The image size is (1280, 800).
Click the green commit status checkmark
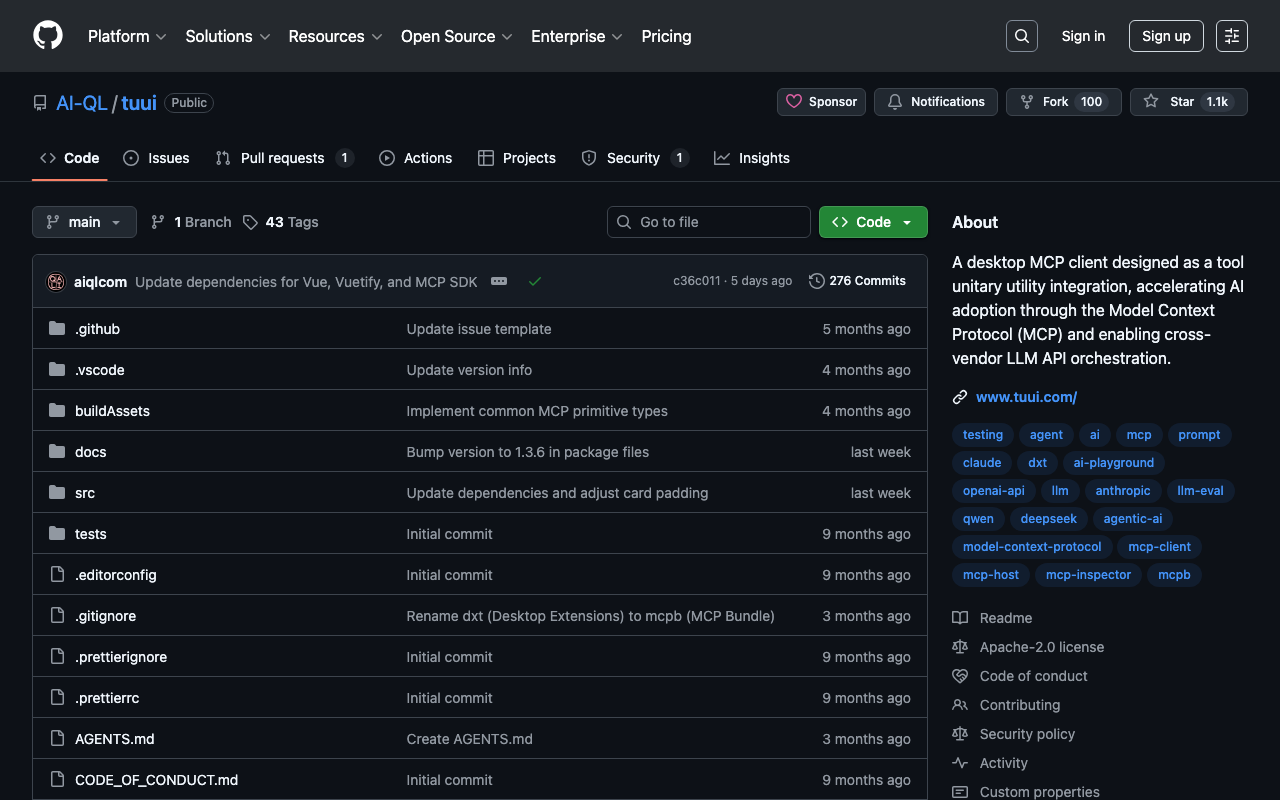pos(535,282)
